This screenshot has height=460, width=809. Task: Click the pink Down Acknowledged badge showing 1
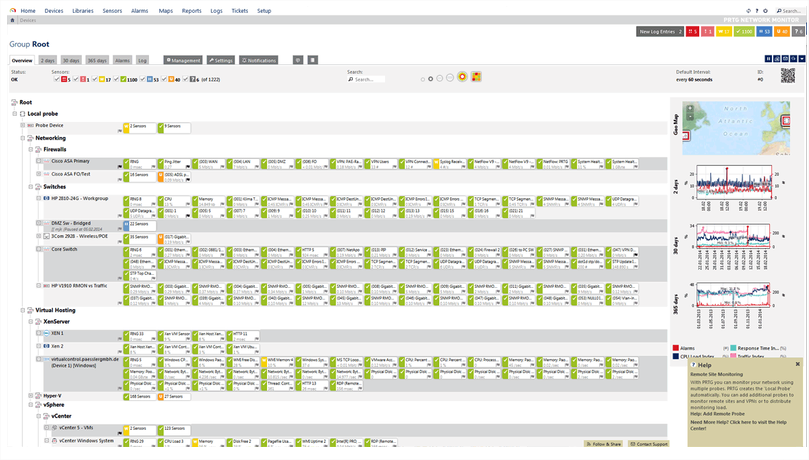(707, 31)
